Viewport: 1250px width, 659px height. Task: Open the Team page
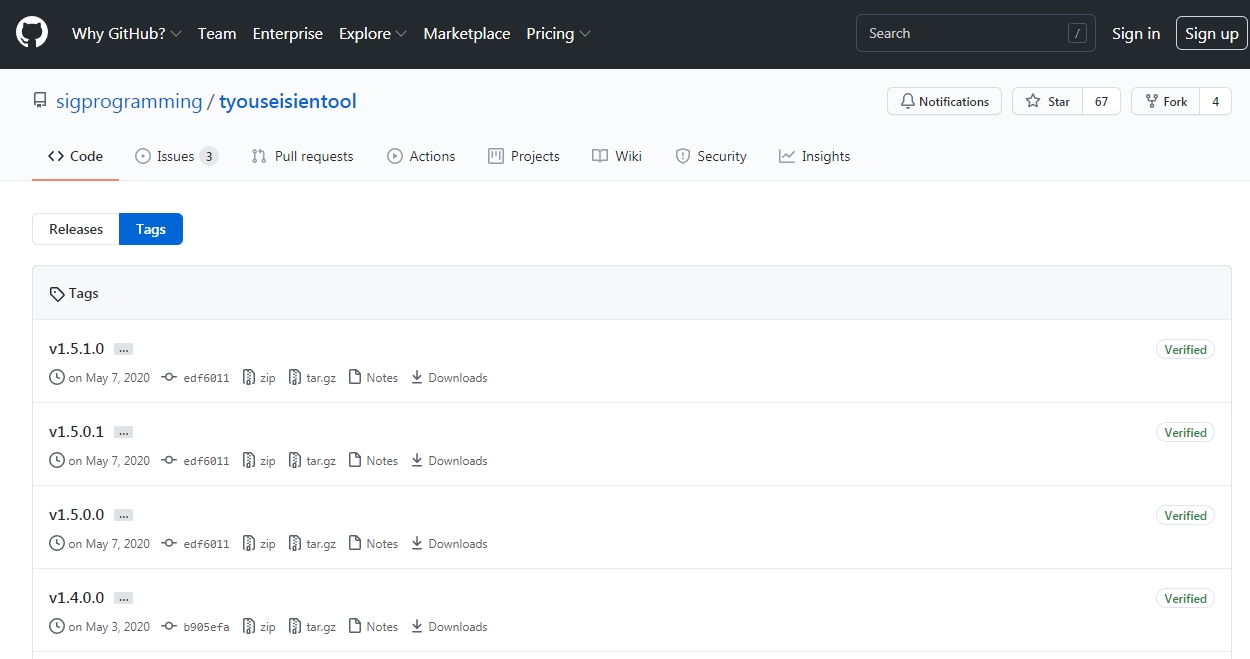217,33
